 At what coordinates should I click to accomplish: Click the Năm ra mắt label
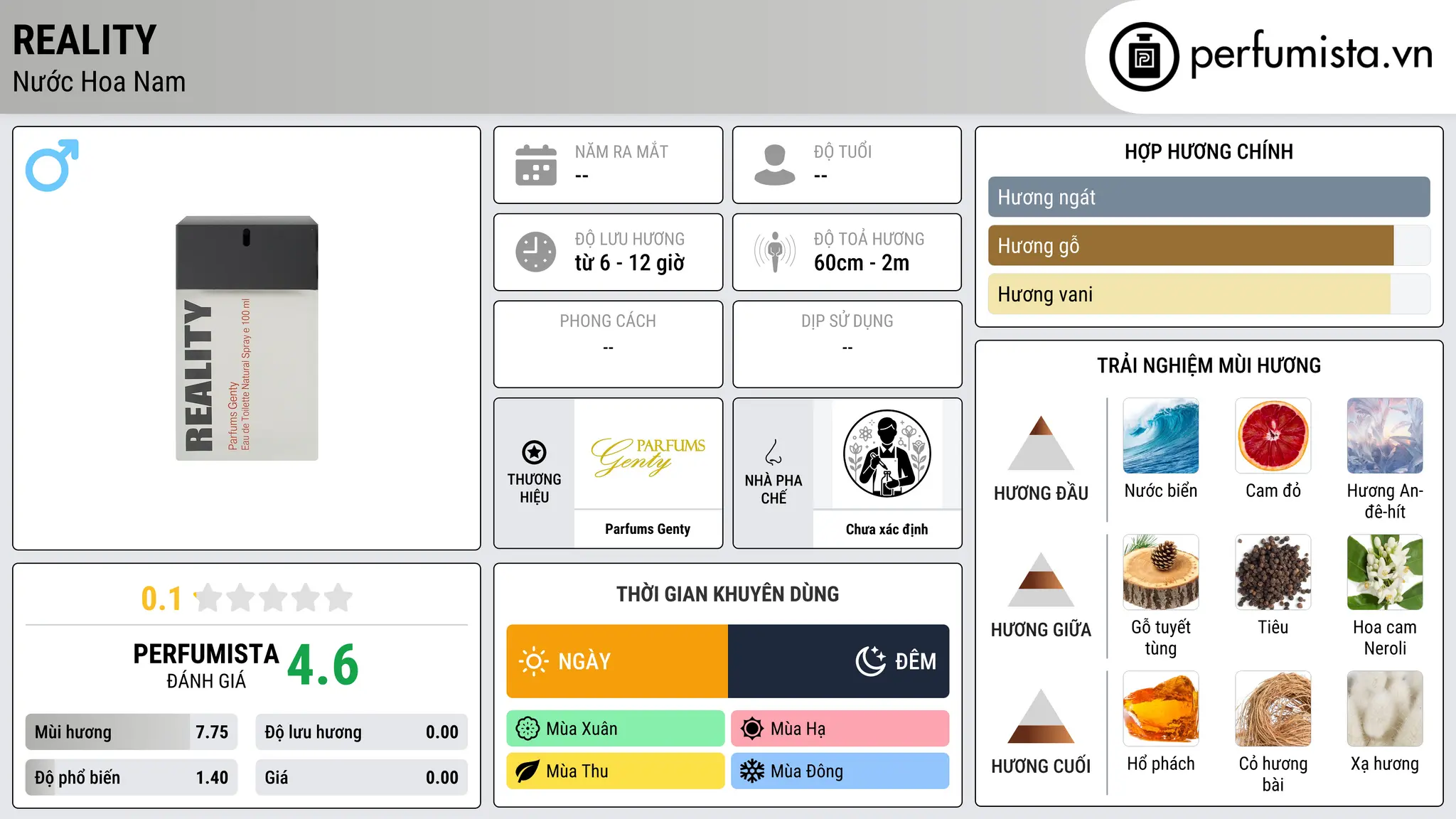[621, 151]
